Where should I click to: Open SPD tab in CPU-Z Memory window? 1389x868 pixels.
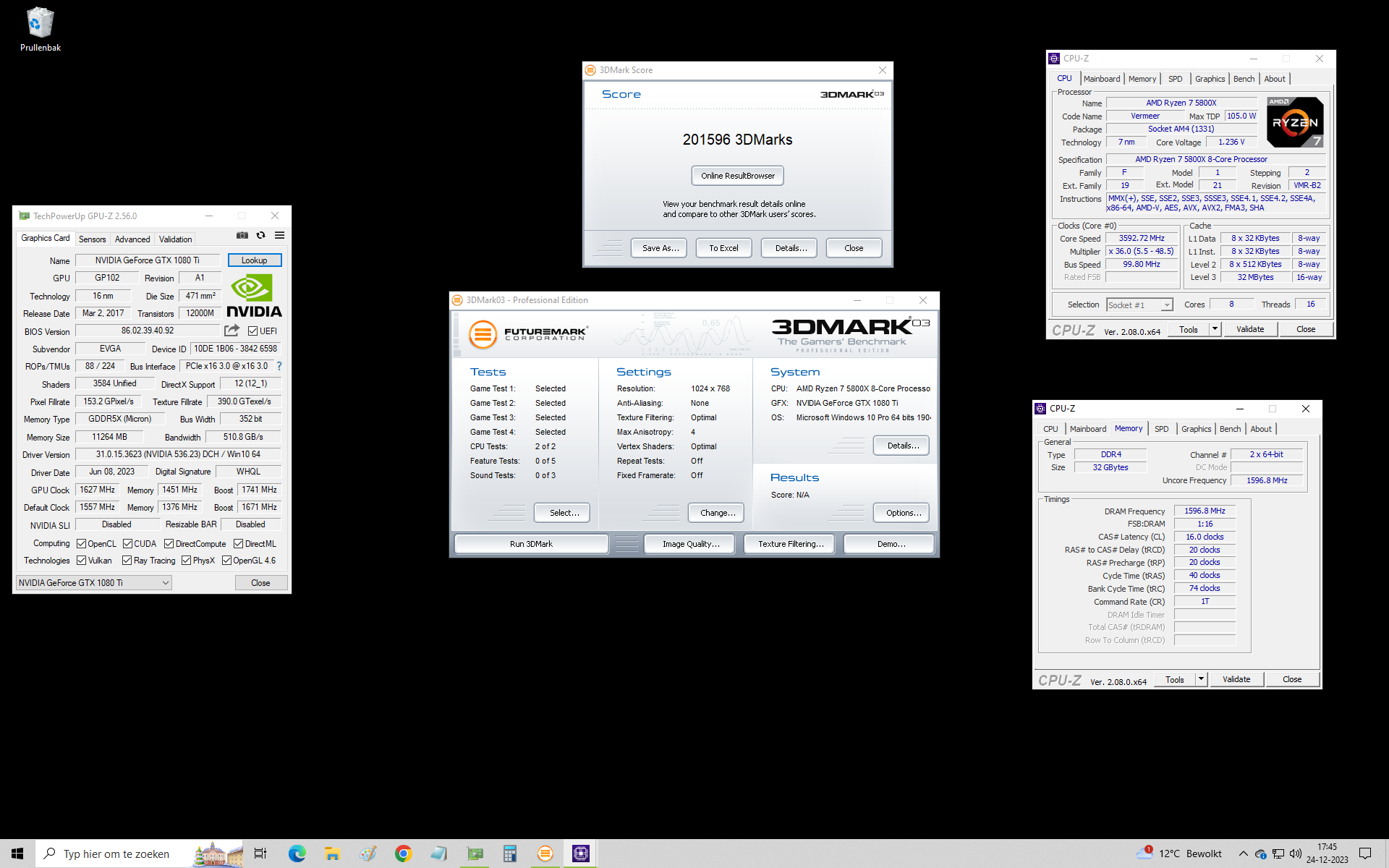(1161, 429)
